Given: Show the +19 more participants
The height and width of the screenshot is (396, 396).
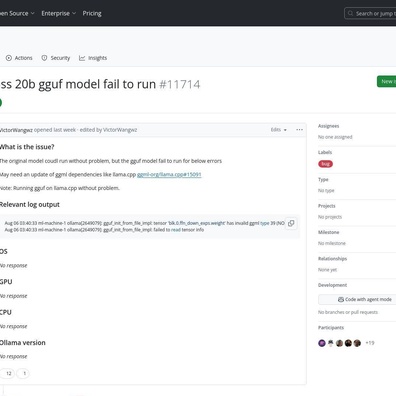Looking at the screenshot, I should pyautogui.click(x=370, y=343).
